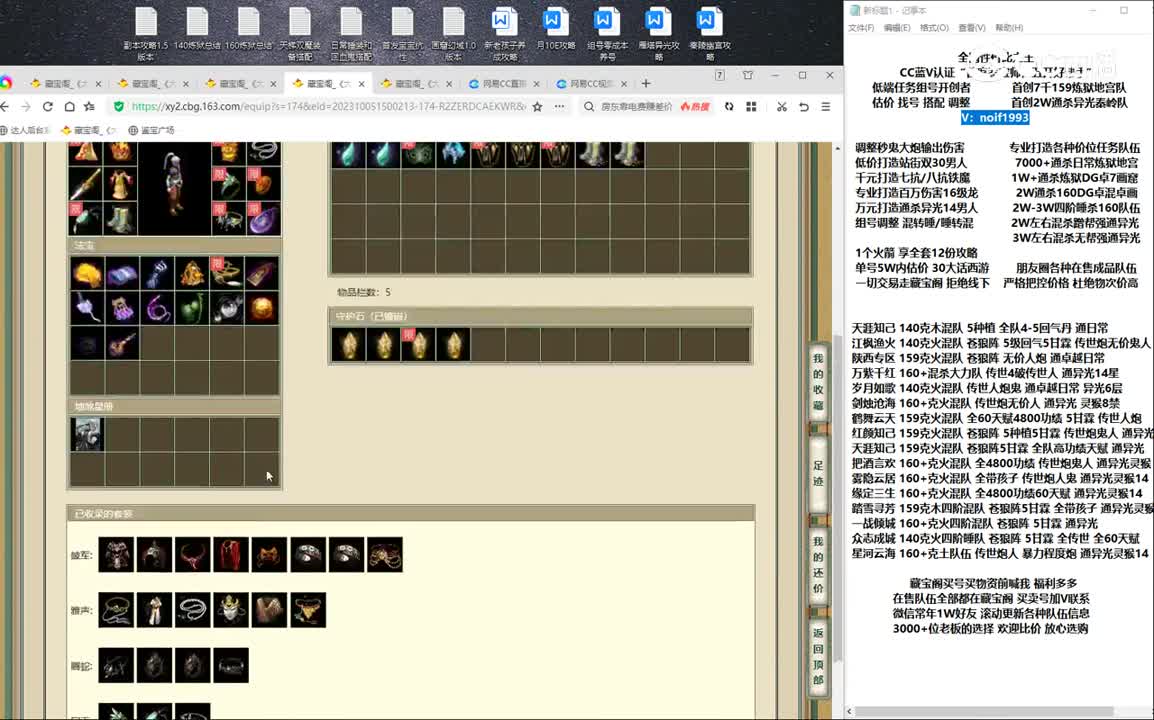Switch to the 网易CC直播 browser tab
The width and height of the screenshot is (1154, 720).
click(504, 84)
